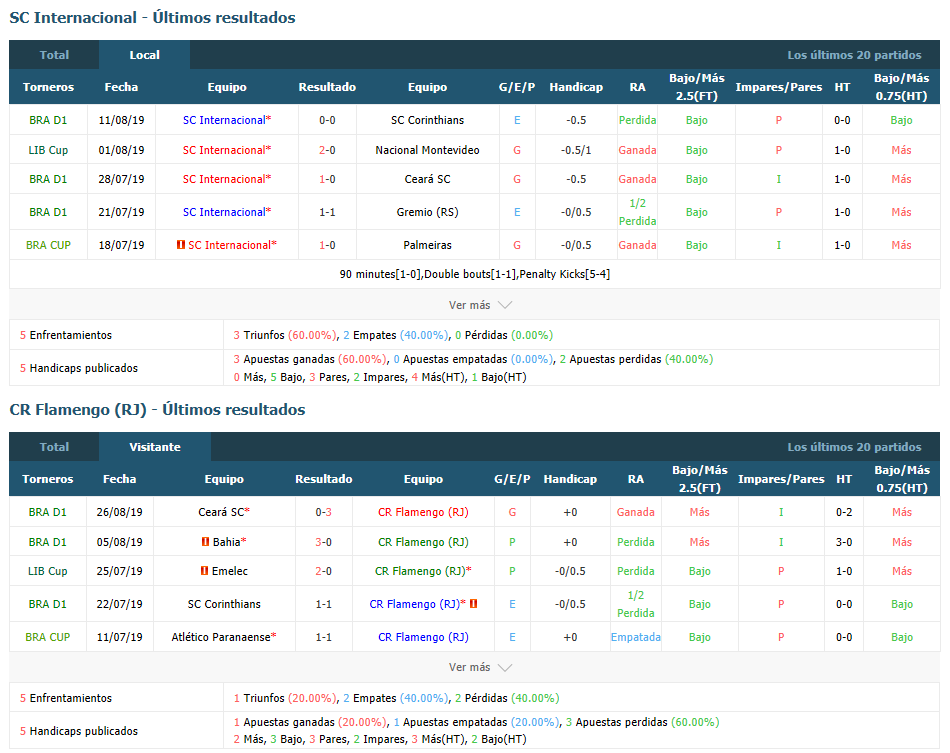Click '1/2 Perdida' in the Gremio (RS) row
Screen dimensions: 950x753
click(637, 212)
